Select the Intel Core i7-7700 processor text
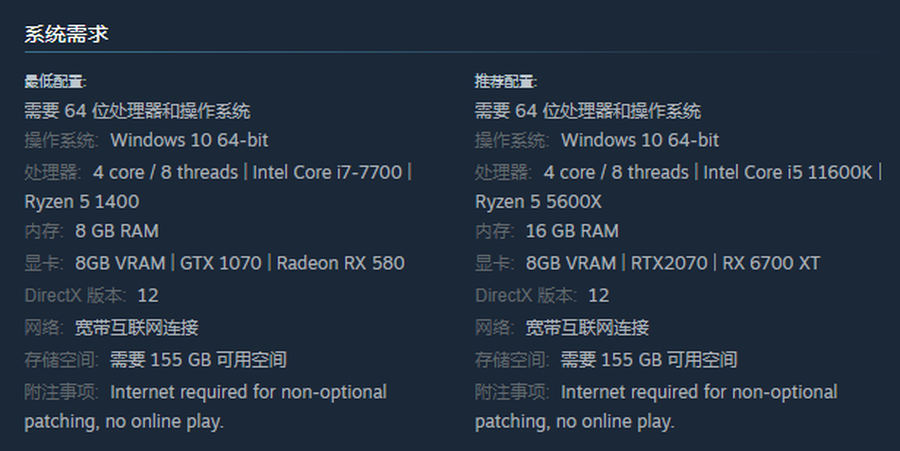The width and height of the screenshot is (900, 451). [327, 172]
